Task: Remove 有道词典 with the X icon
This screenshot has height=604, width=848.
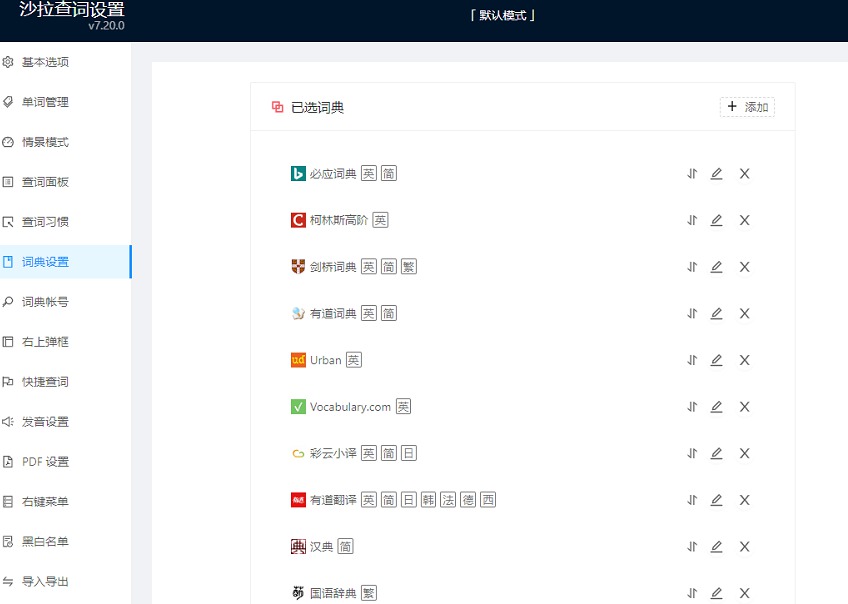Action: coord(745,313)
